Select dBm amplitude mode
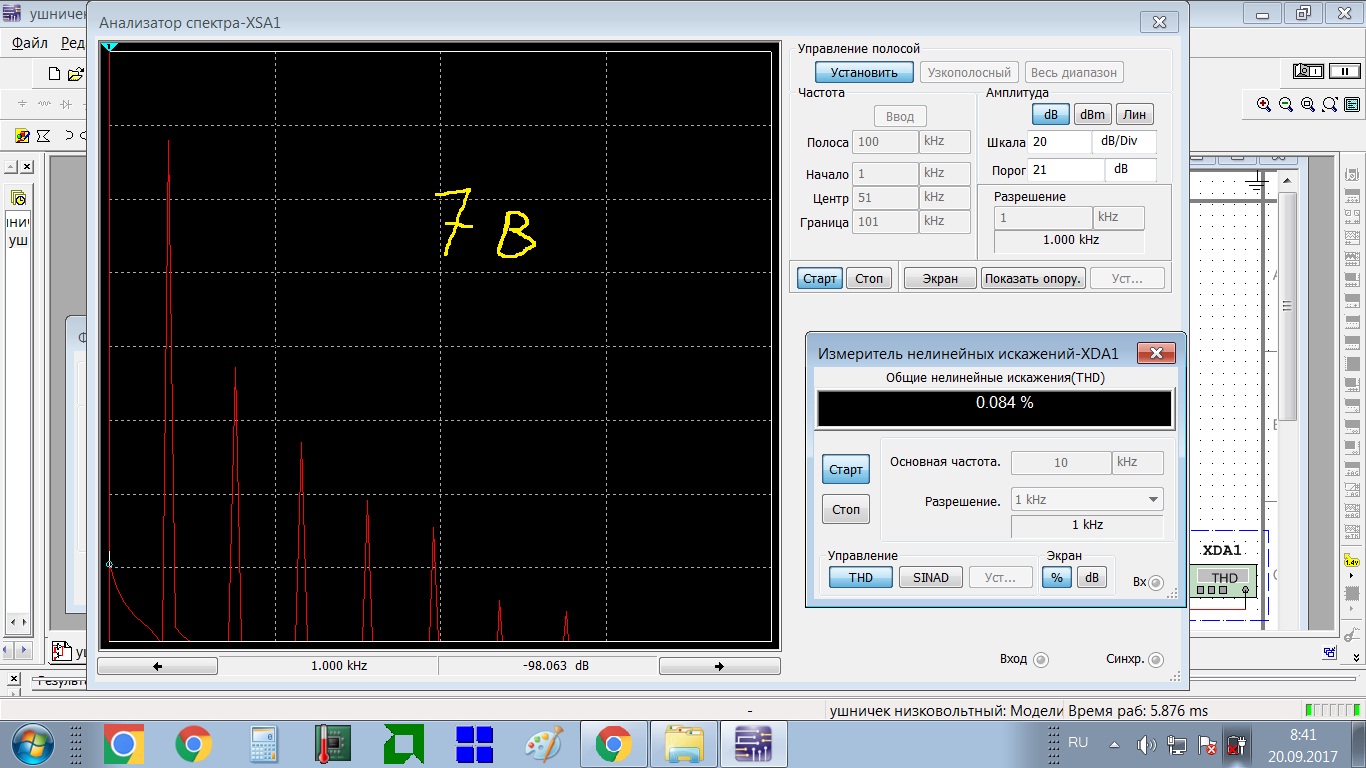Viewport: 1366px width, 768px height. coord(1092,114)
